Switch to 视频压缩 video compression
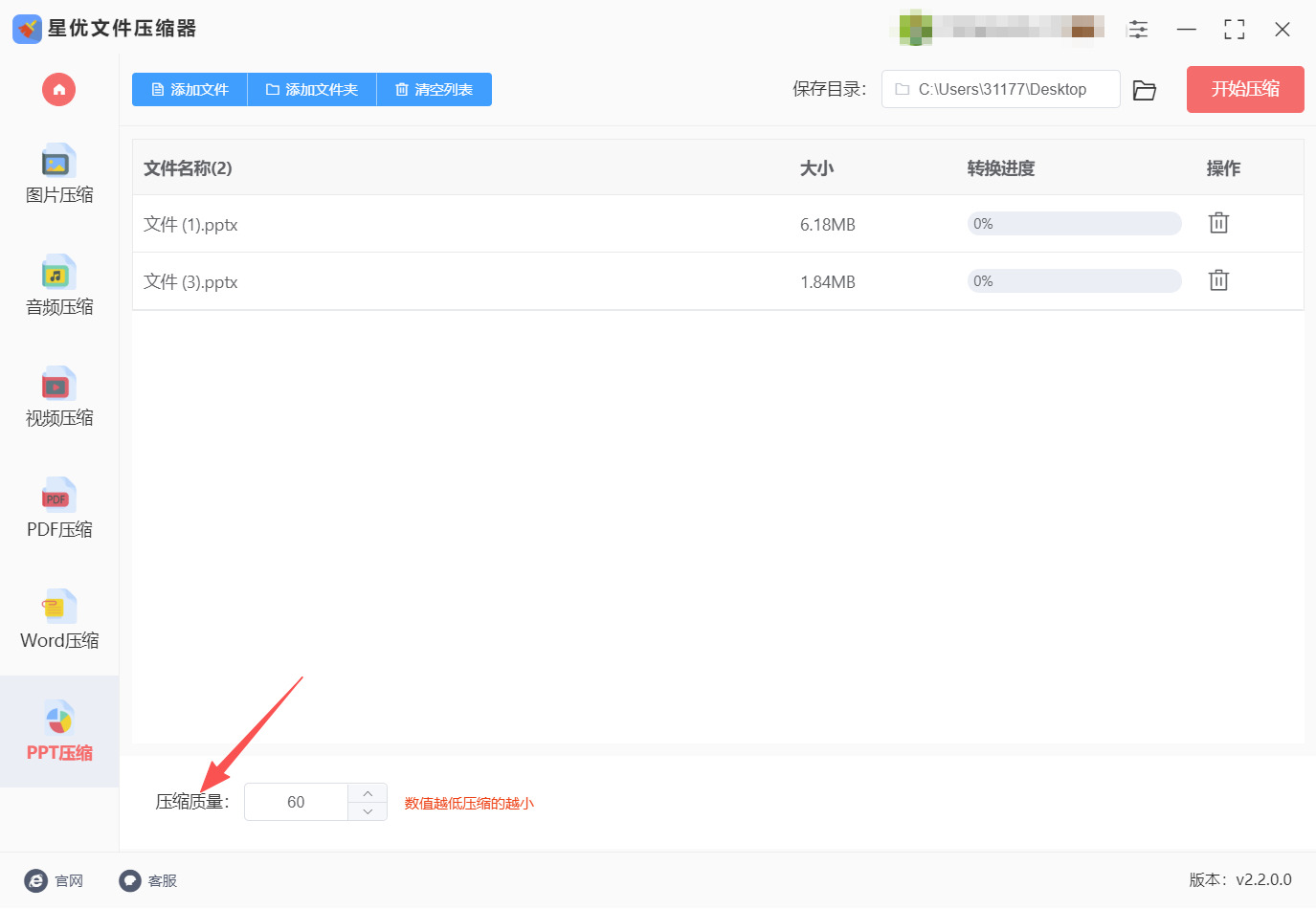The width and height of the screenshot is (1316, 909). point(59,397)
